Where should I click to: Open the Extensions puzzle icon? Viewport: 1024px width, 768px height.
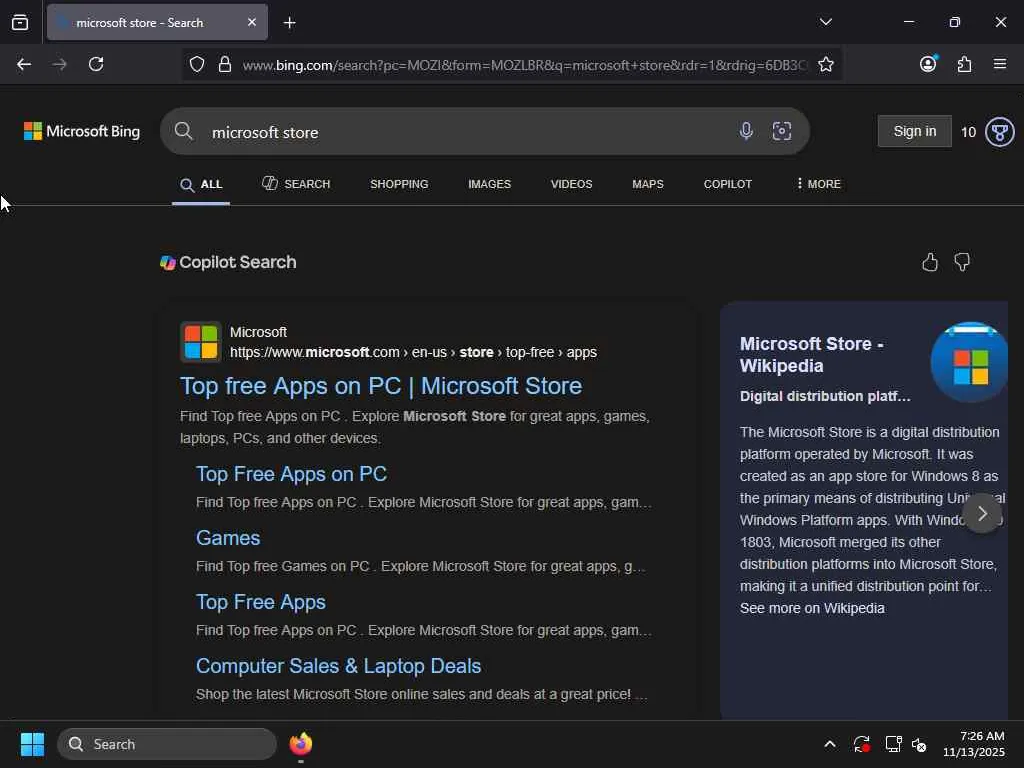click(x=964, y=64)
